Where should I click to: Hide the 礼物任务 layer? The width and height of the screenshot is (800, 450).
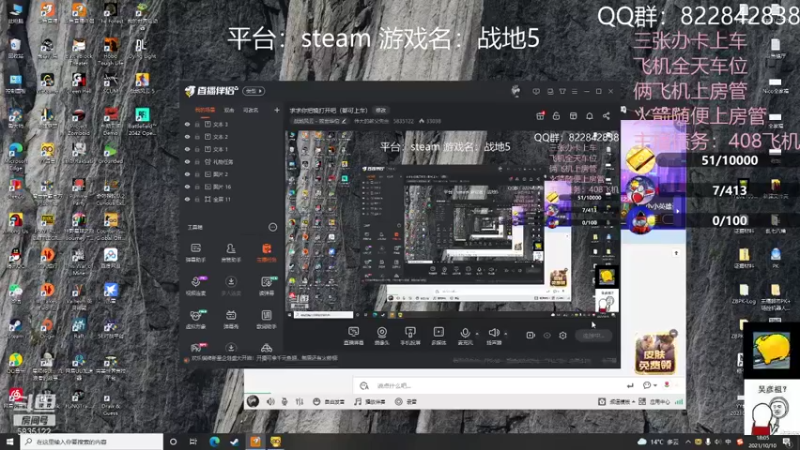(187, 162)
